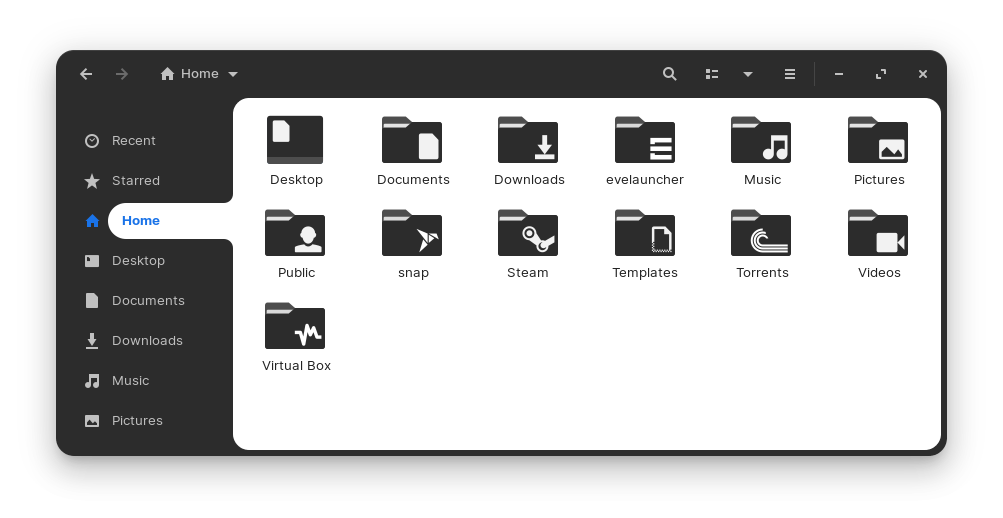The image size is (1003, 518).
Task: Select the Pictures folder icon
Action: pyautogui.click(x=878, y=140)
